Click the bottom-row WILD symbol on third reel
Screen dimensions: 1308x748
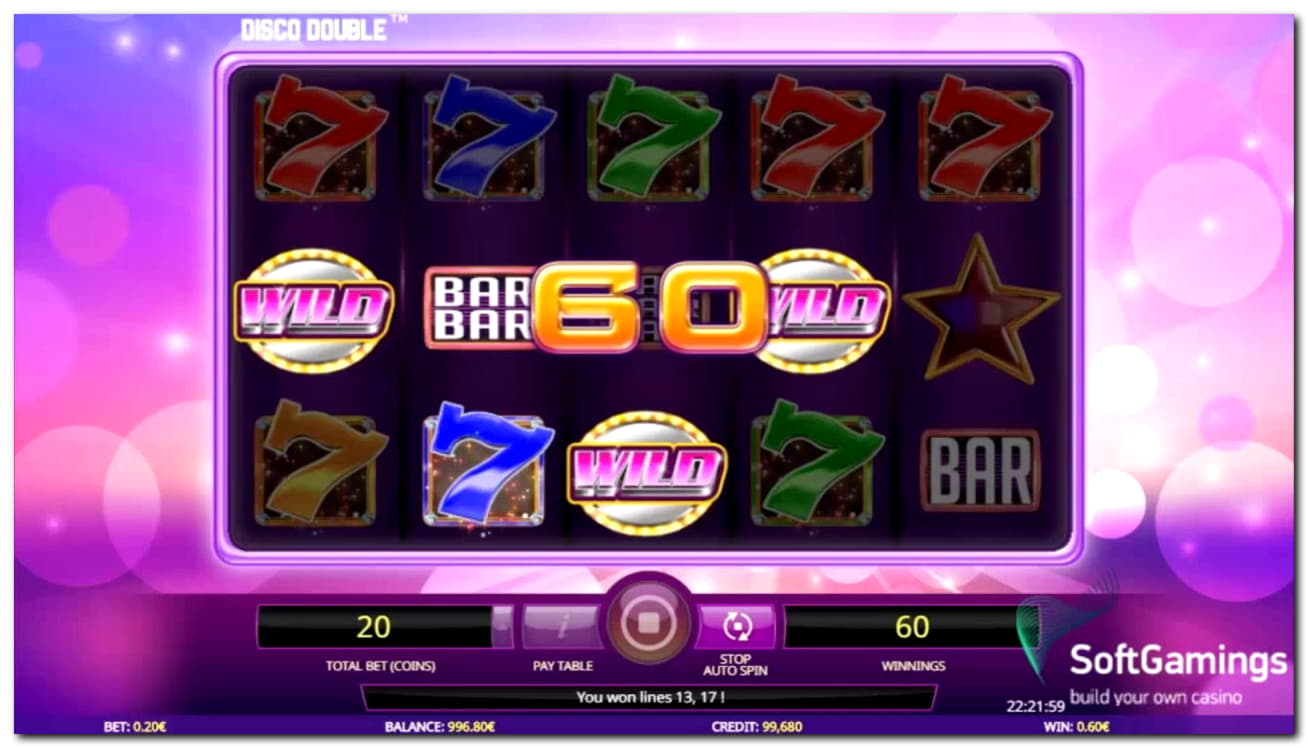tap(647, 472)
